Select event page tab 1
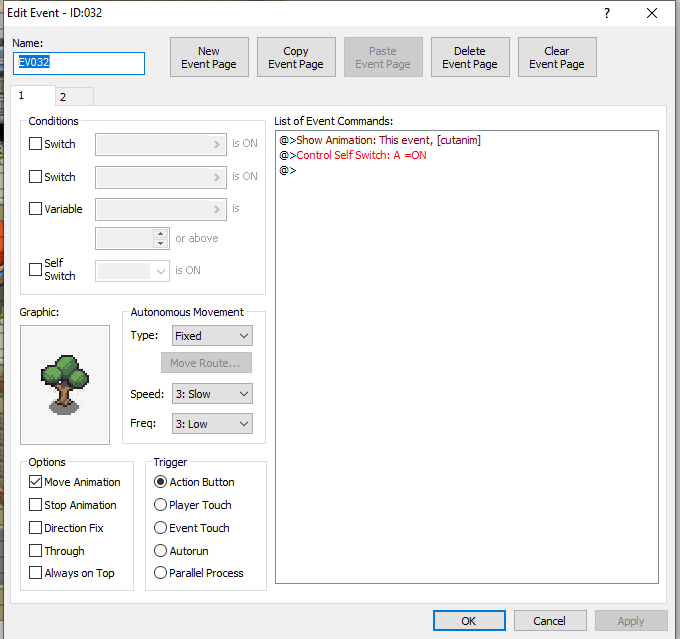The height and width of the screenshot is (639, 680). [x=23, y=96]
